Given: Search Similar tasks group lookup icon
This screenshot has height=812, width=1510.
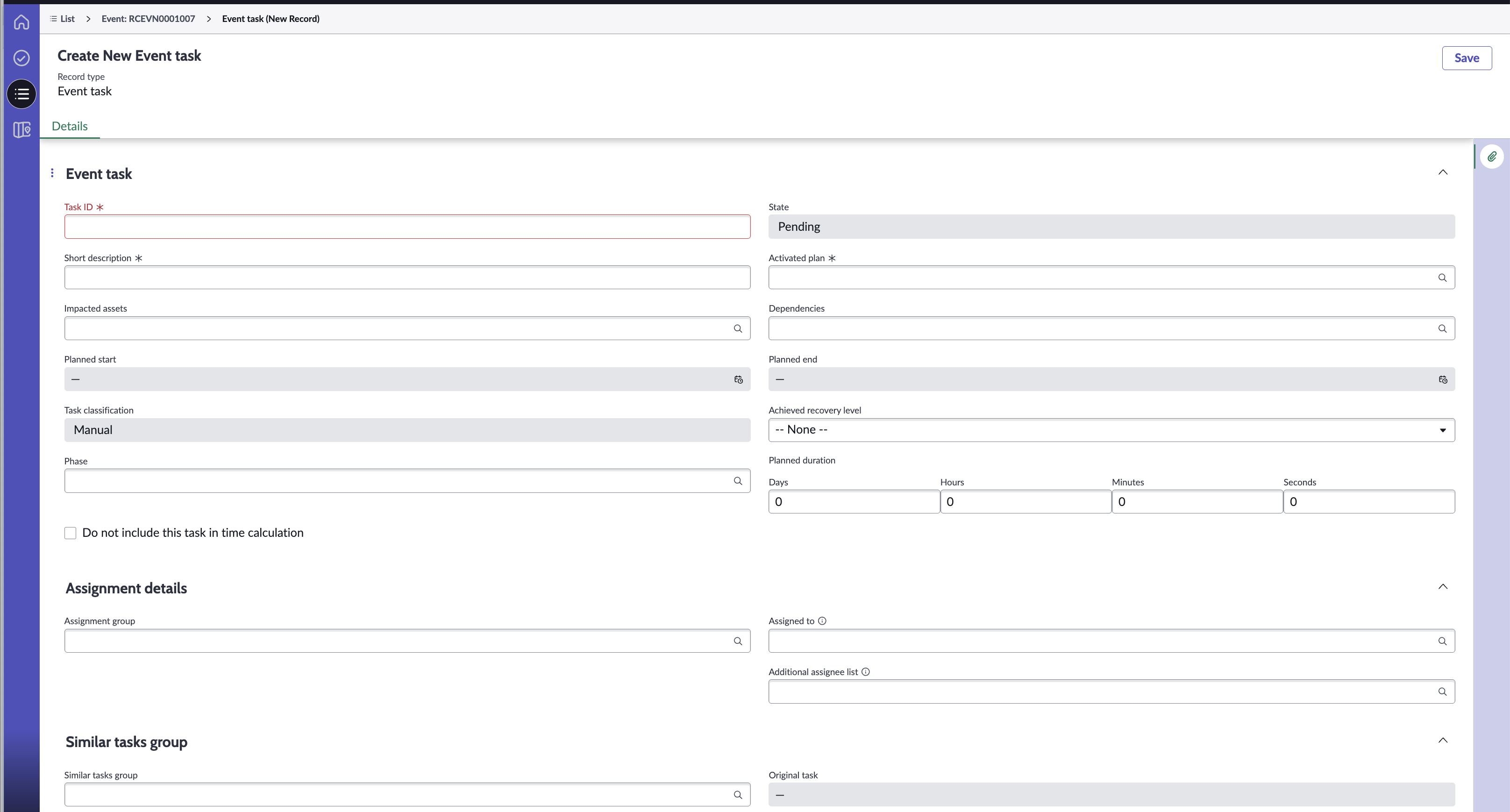Looking at the screenshot, I should pos(737,795).
